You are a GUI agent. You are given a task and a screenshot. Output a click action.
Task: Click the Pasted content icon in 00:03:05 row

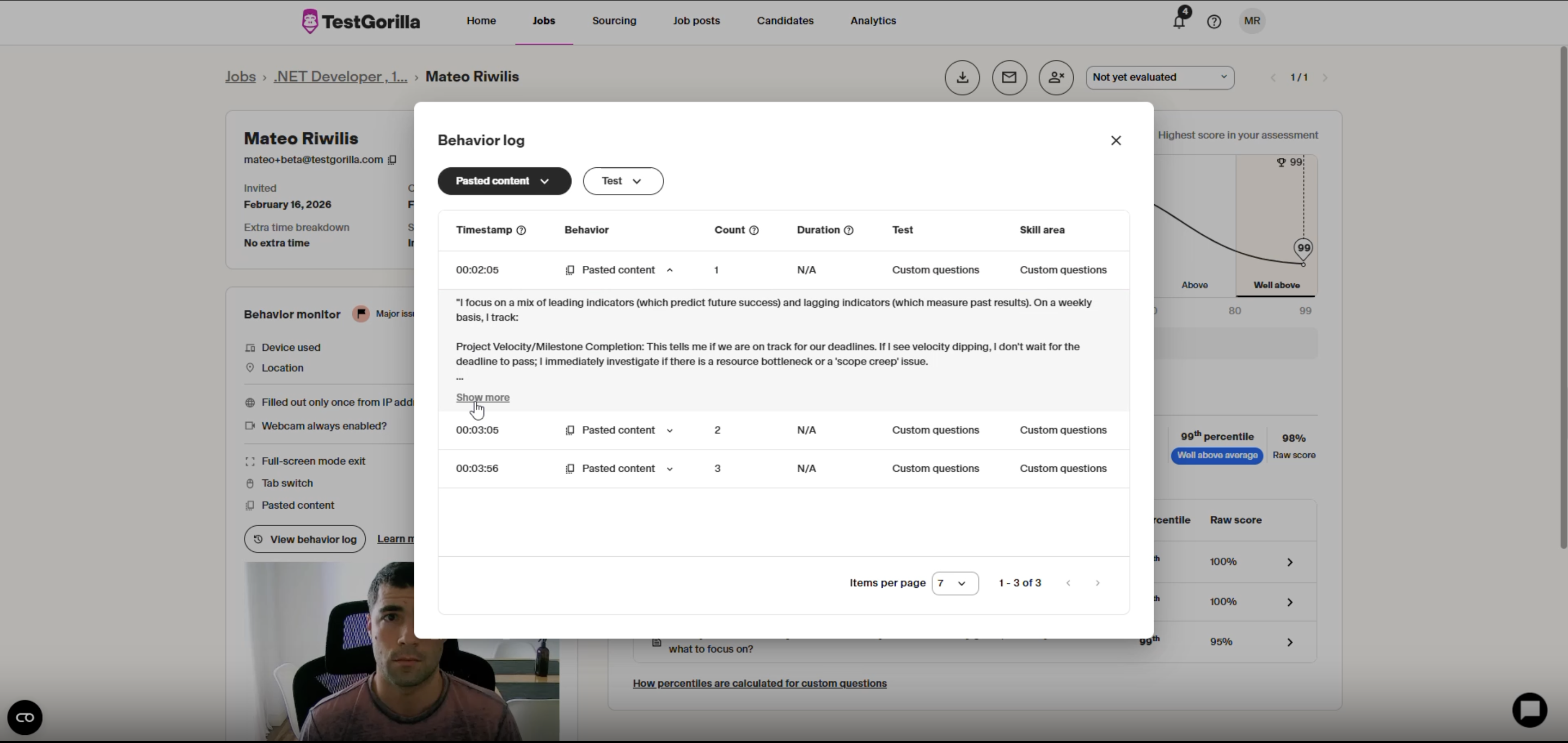coord(569,430)
